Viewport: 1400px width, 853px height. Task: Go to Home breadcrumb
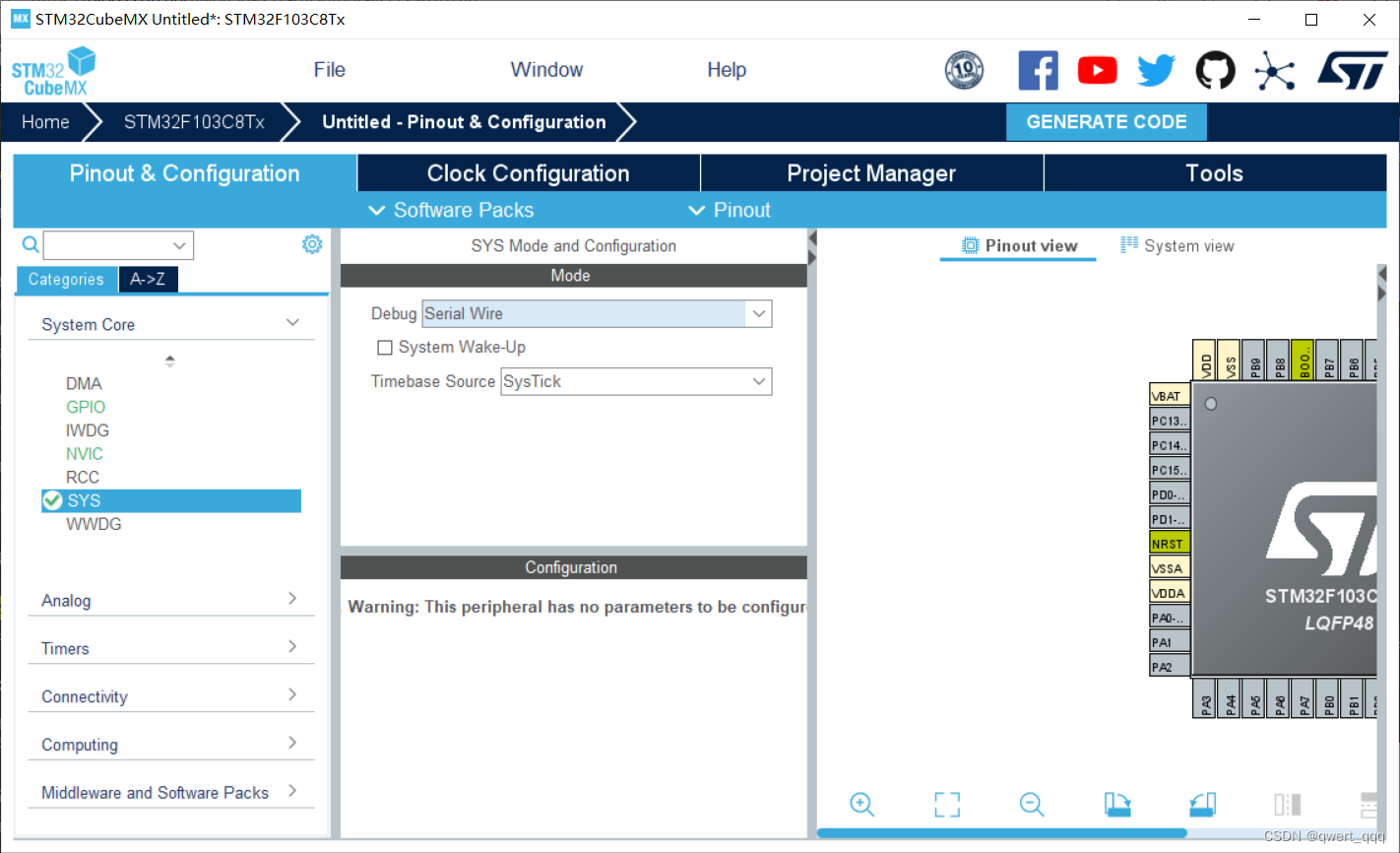(x=45, y=122)
